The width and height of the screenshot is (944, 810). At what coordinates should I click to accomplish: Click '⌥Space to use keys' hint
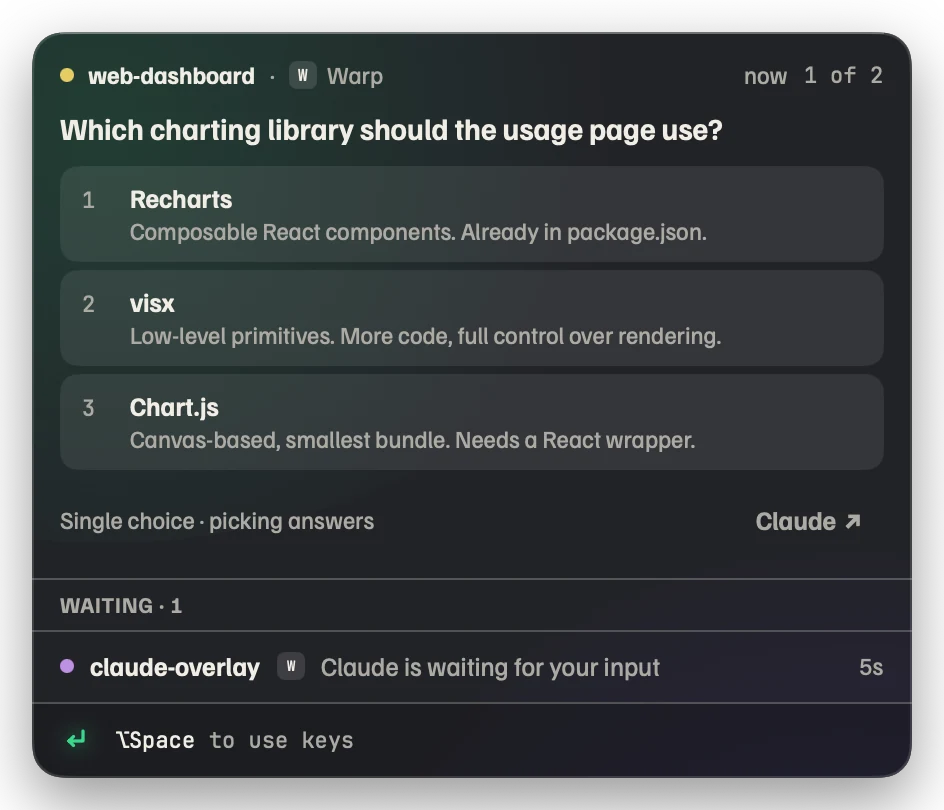[235, 740]
